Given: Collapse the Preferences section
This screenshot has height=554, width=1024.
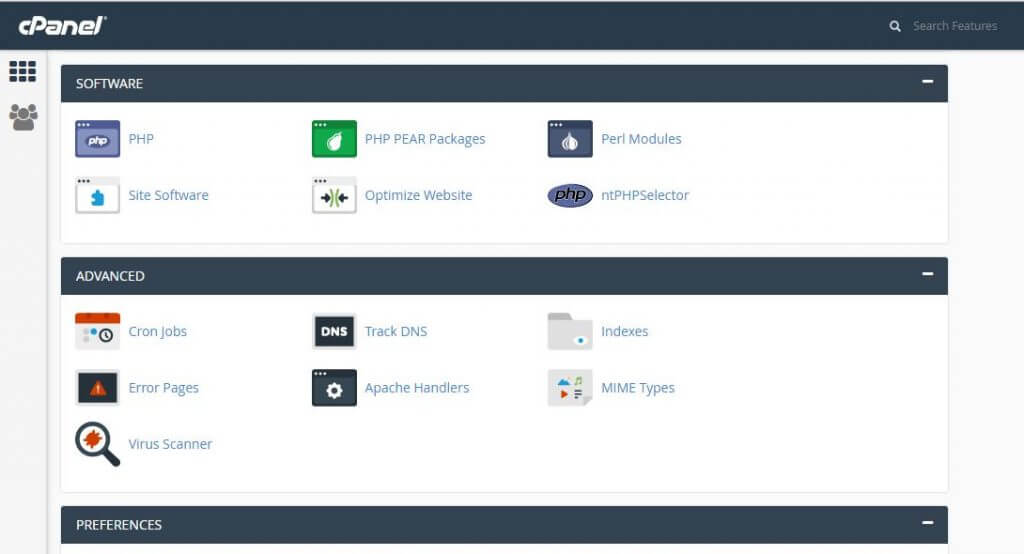Looking at the screenshot, I should (927, 523).
